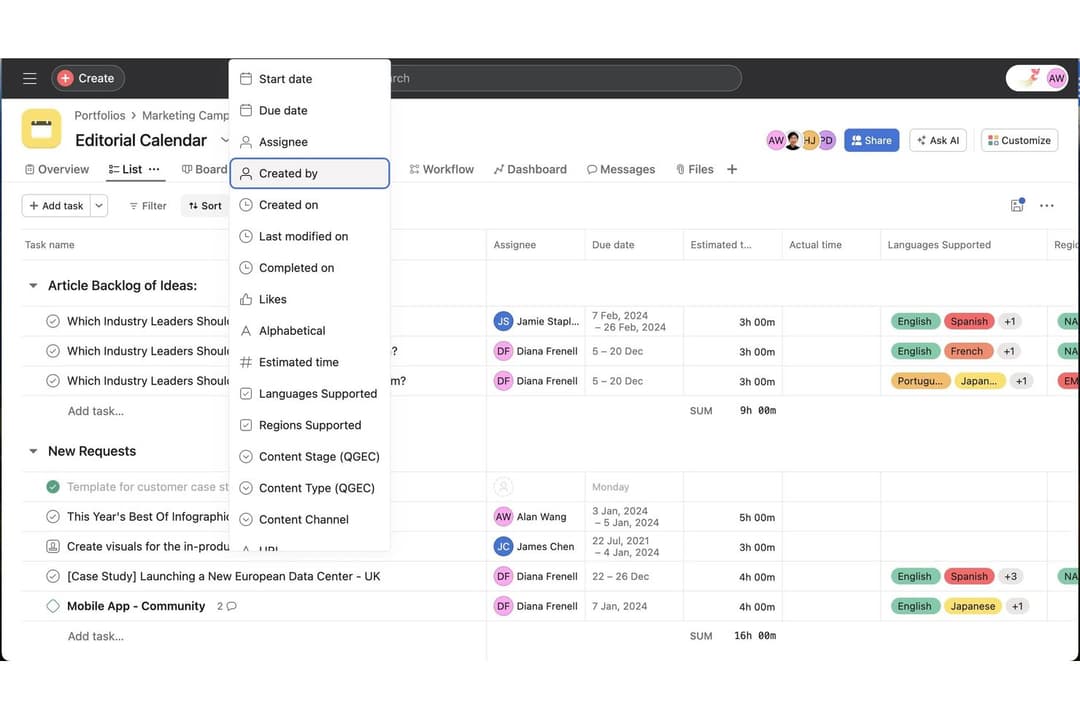Uncheck completed Template for customer case task

coord(53,487)
